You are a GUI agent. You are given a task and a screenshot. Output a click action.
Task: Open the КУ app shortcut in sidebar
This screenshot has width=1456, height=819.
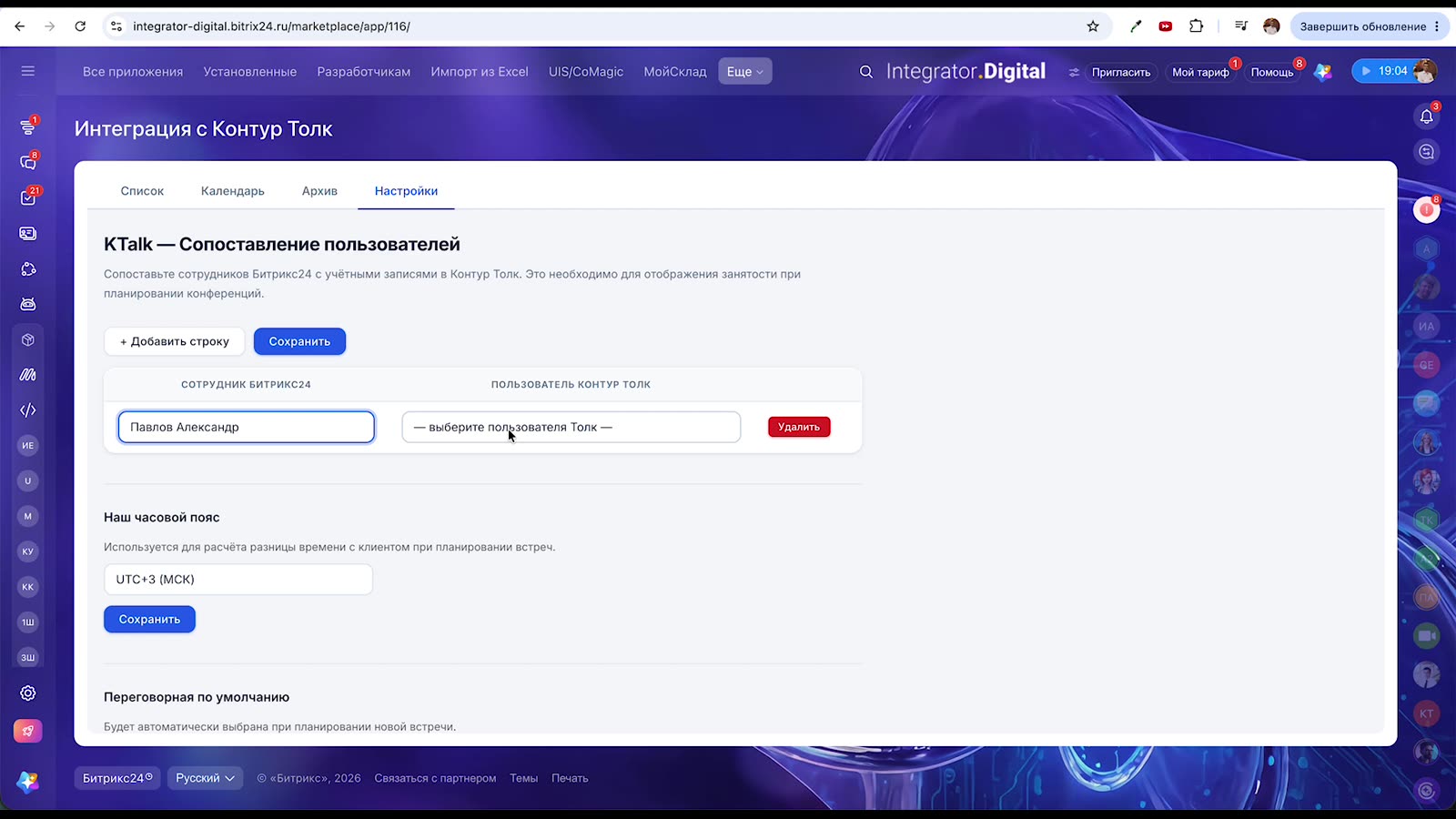point(28,551)
